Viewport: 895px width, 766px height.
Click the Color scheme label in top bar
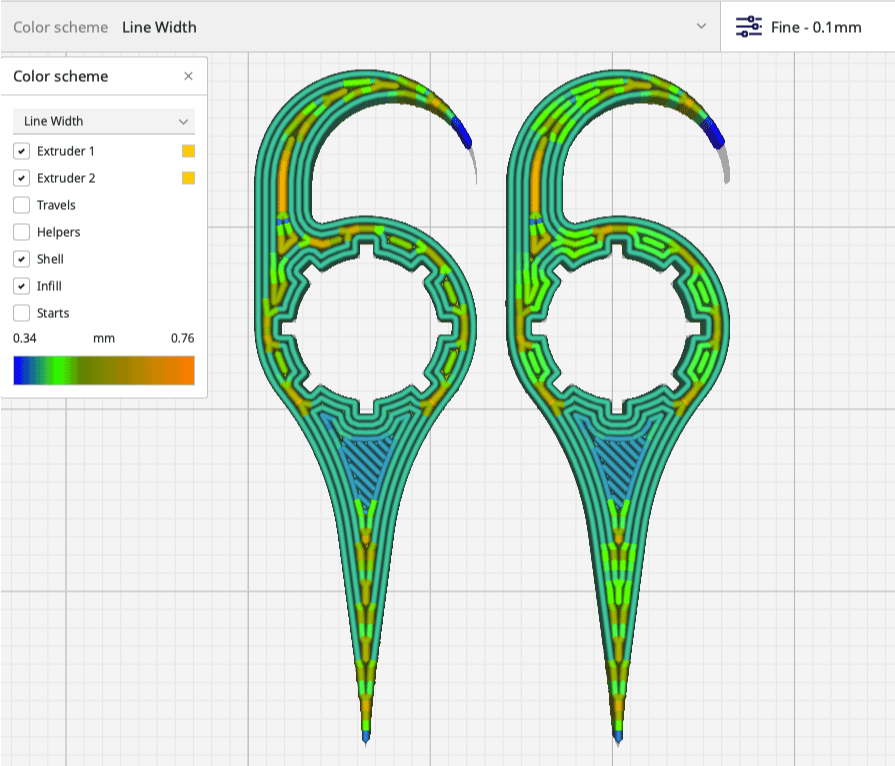60,27
